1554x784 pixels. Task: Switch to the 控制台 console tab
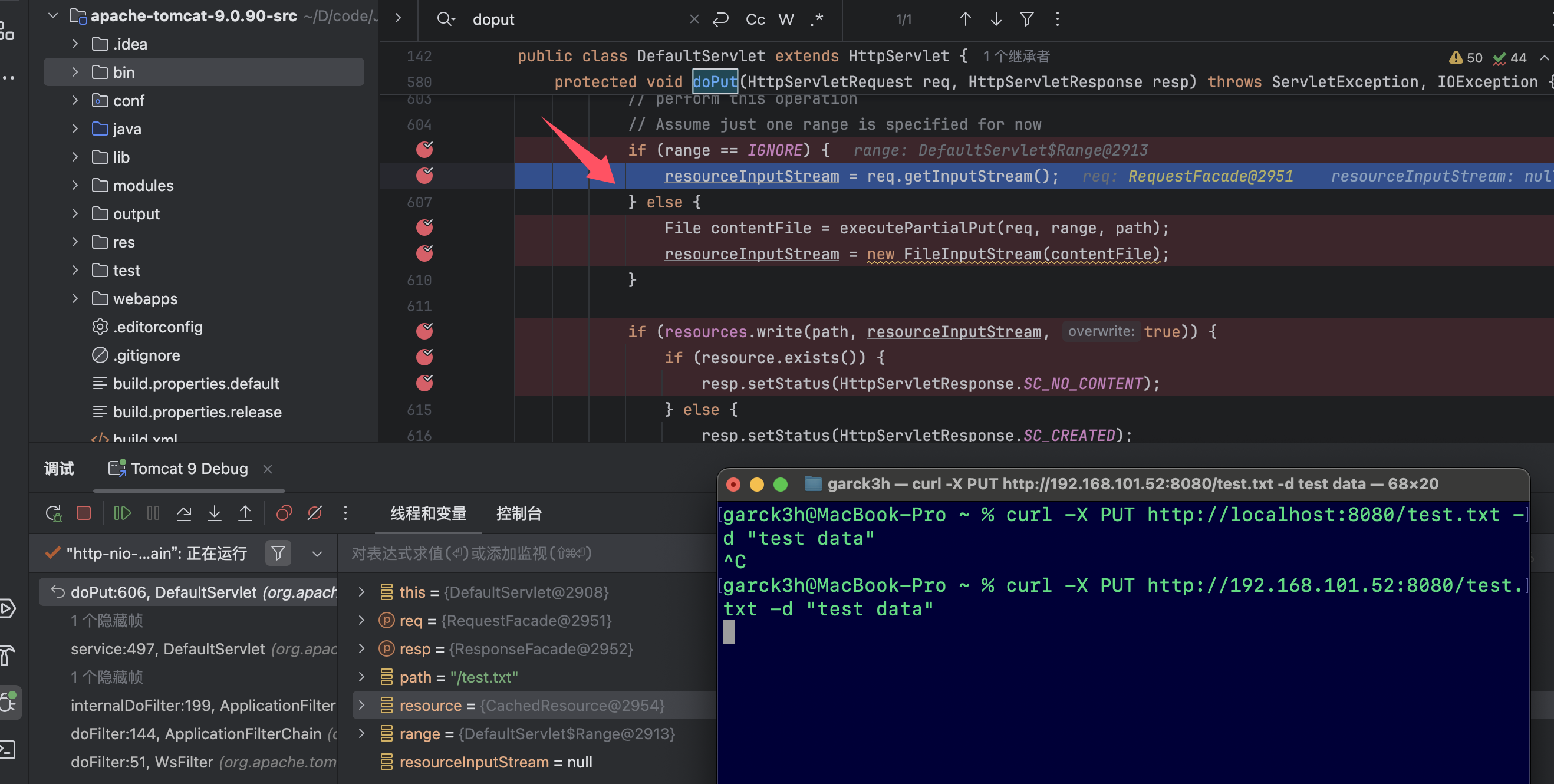pos(518,513)
